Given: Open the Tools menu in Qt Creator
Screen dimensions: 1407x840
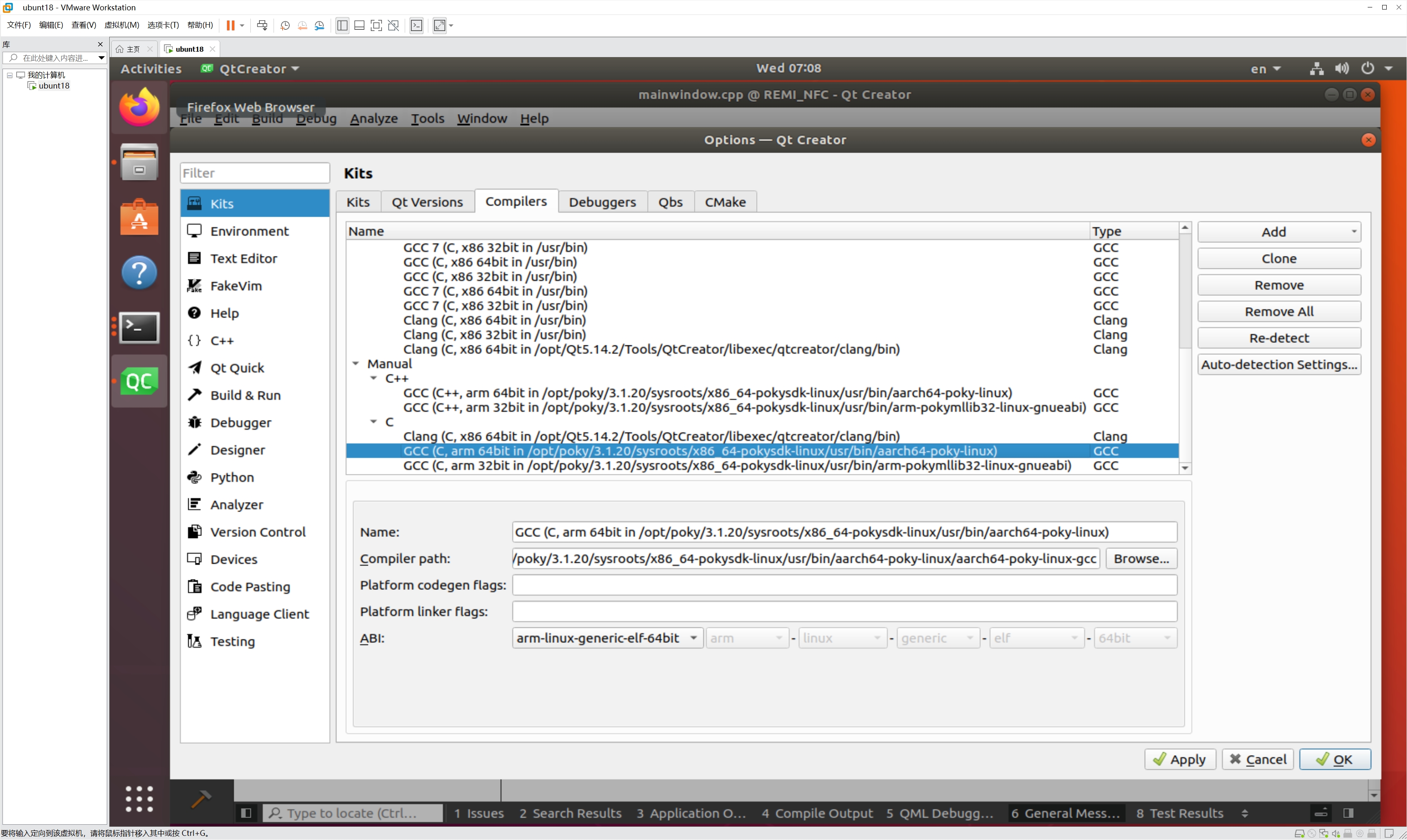Looking at the screenshot, I should (427, 118).
